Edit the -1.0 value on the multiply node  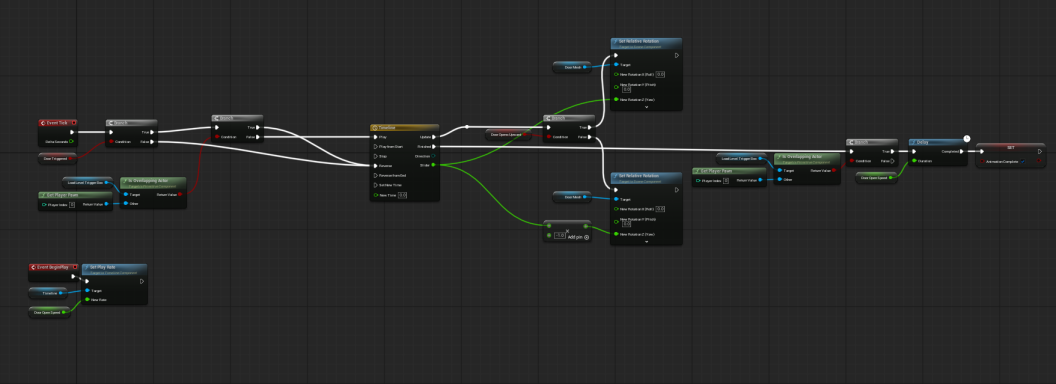pos(560,236)
